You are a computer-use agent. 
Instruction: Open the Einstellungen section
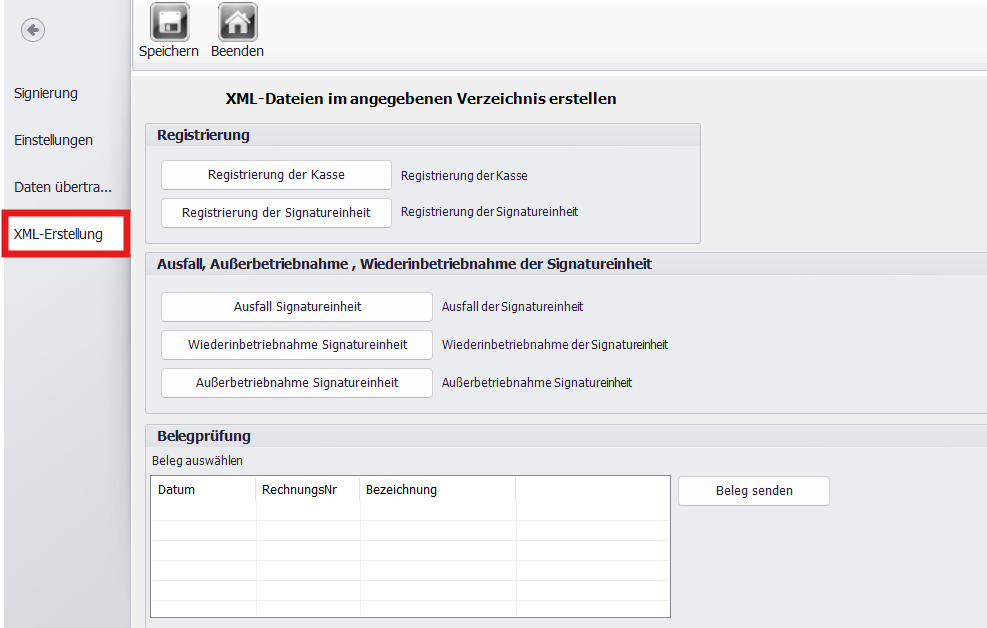pyautogui.click(x=53, y=140)
